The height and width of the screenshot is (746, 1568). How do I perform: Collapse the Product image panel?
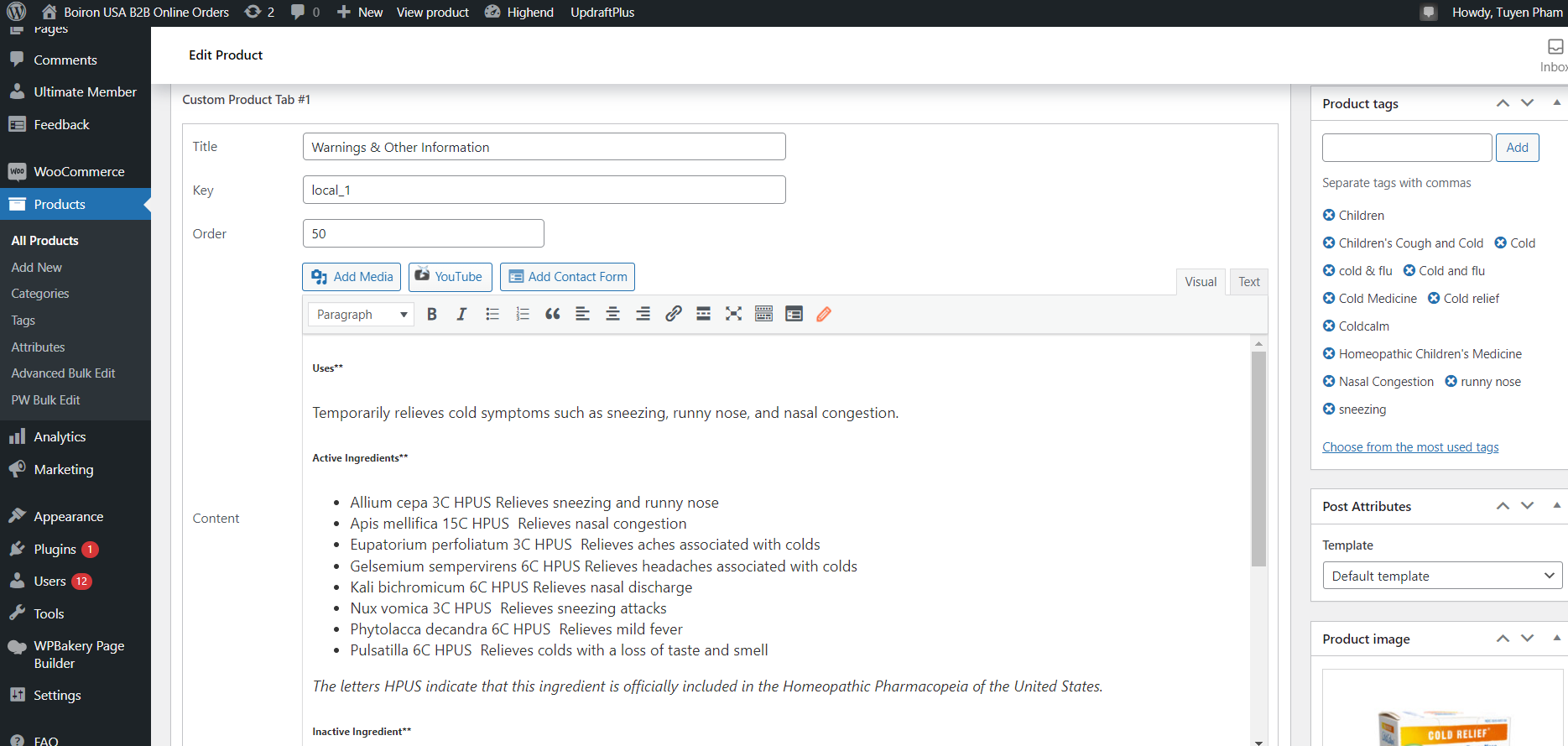pyautogui.click(x=1556, y=638)
